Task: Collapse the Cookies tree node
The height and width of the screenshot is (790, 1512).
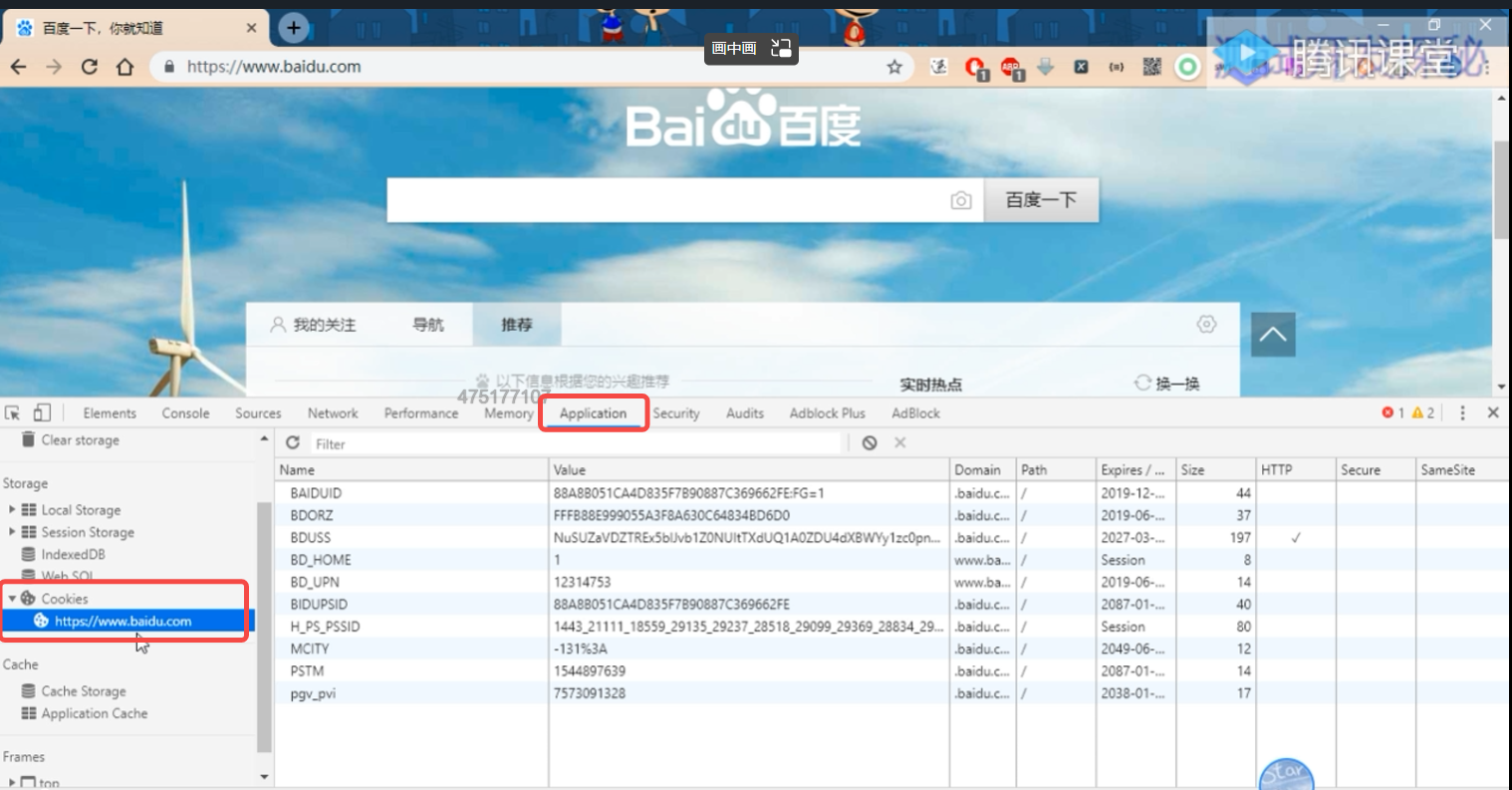Action: pos(12,599)
